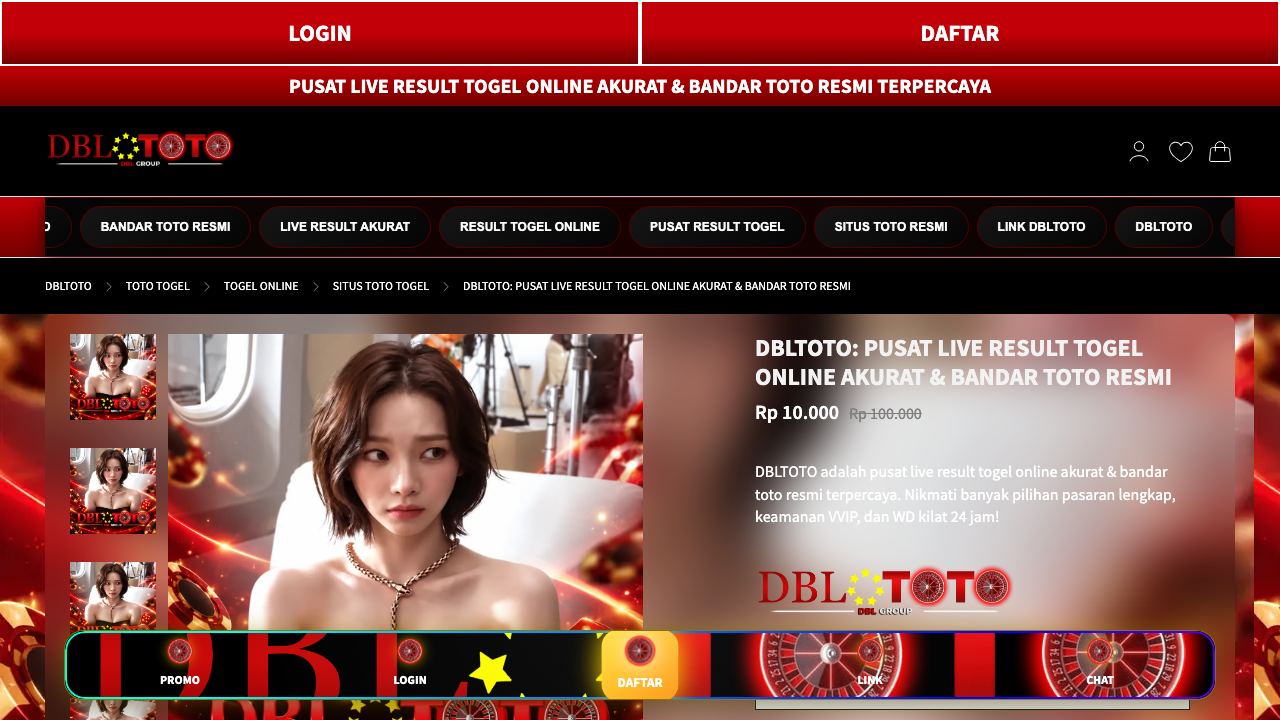The height and width of the screenshot is (720, 1280).
Task: Select the DBLTOTO pill in category strip
Action: click(x=1163, y=227)
